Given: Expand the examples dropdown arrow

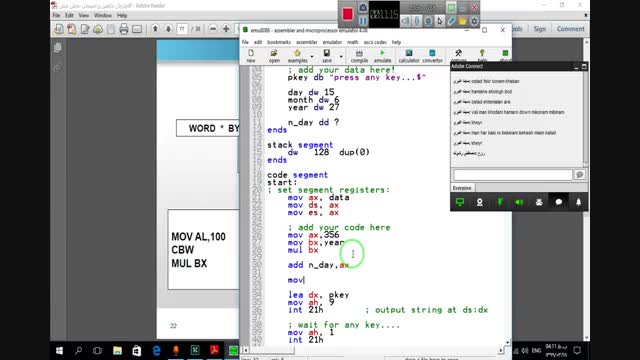Looking at the screenshot, I should [312, 56].
